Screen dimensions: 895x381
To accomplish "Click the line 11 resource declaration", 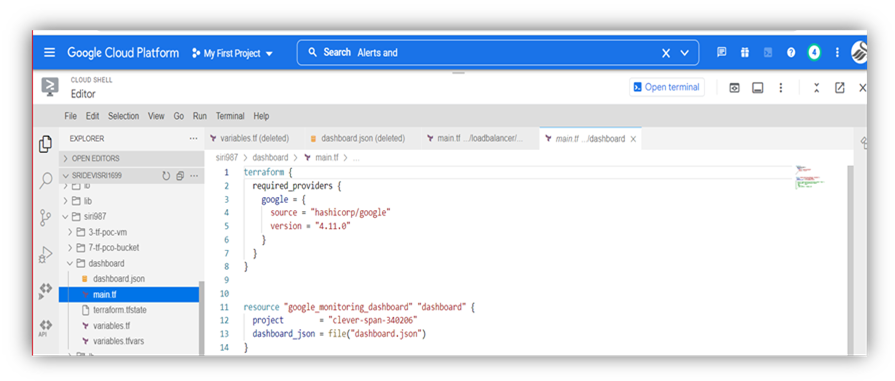I will point(360,307).
